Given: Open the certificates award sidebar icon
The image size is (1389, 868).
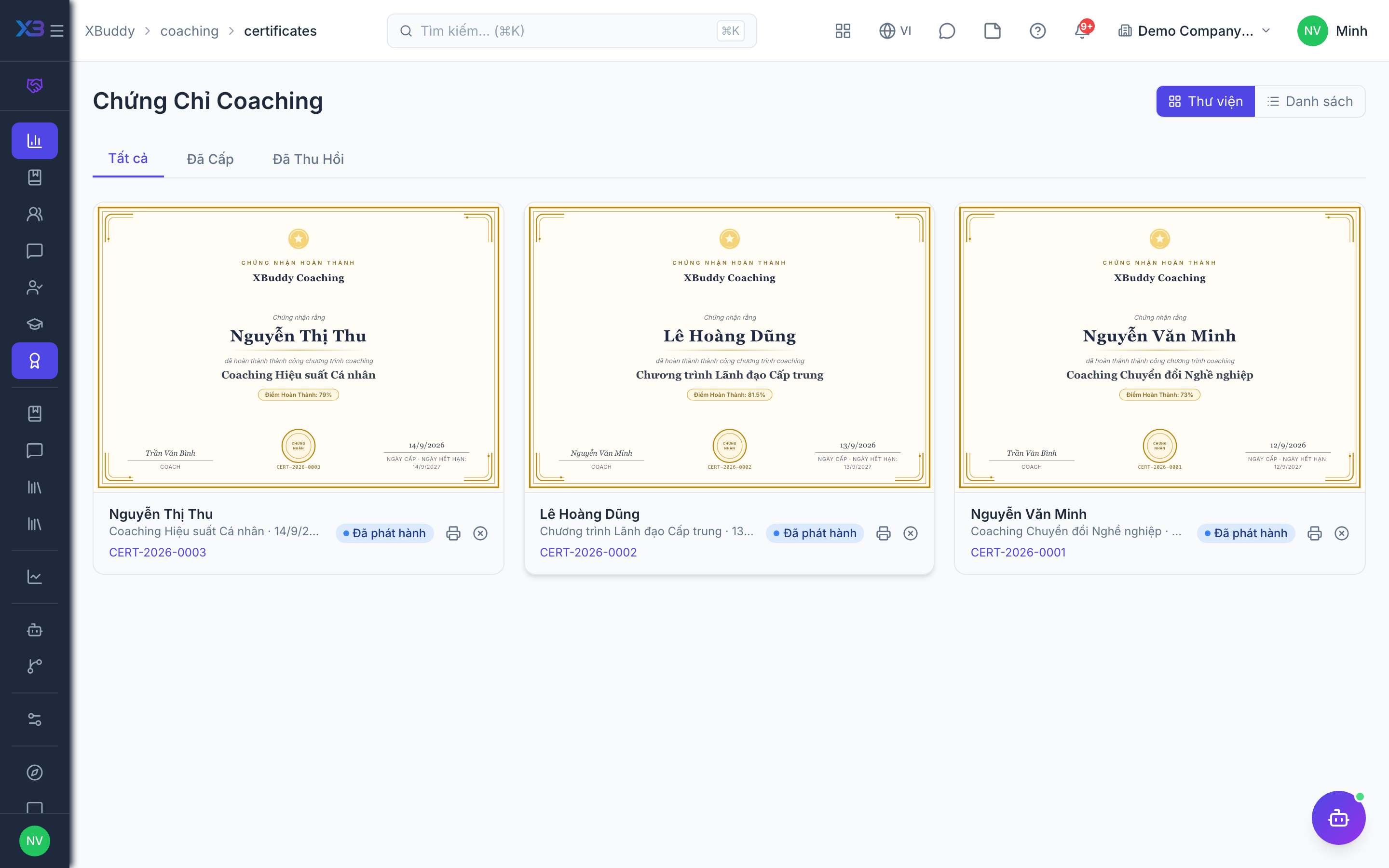Looking at the screenshot, I should tap(34, 361).
